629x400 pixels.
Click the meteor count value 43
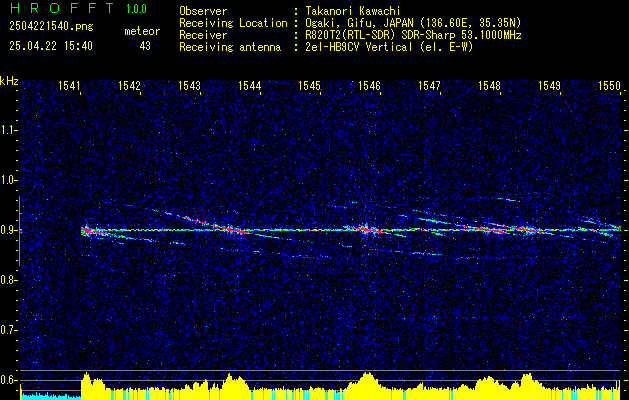tap(145, 46)
